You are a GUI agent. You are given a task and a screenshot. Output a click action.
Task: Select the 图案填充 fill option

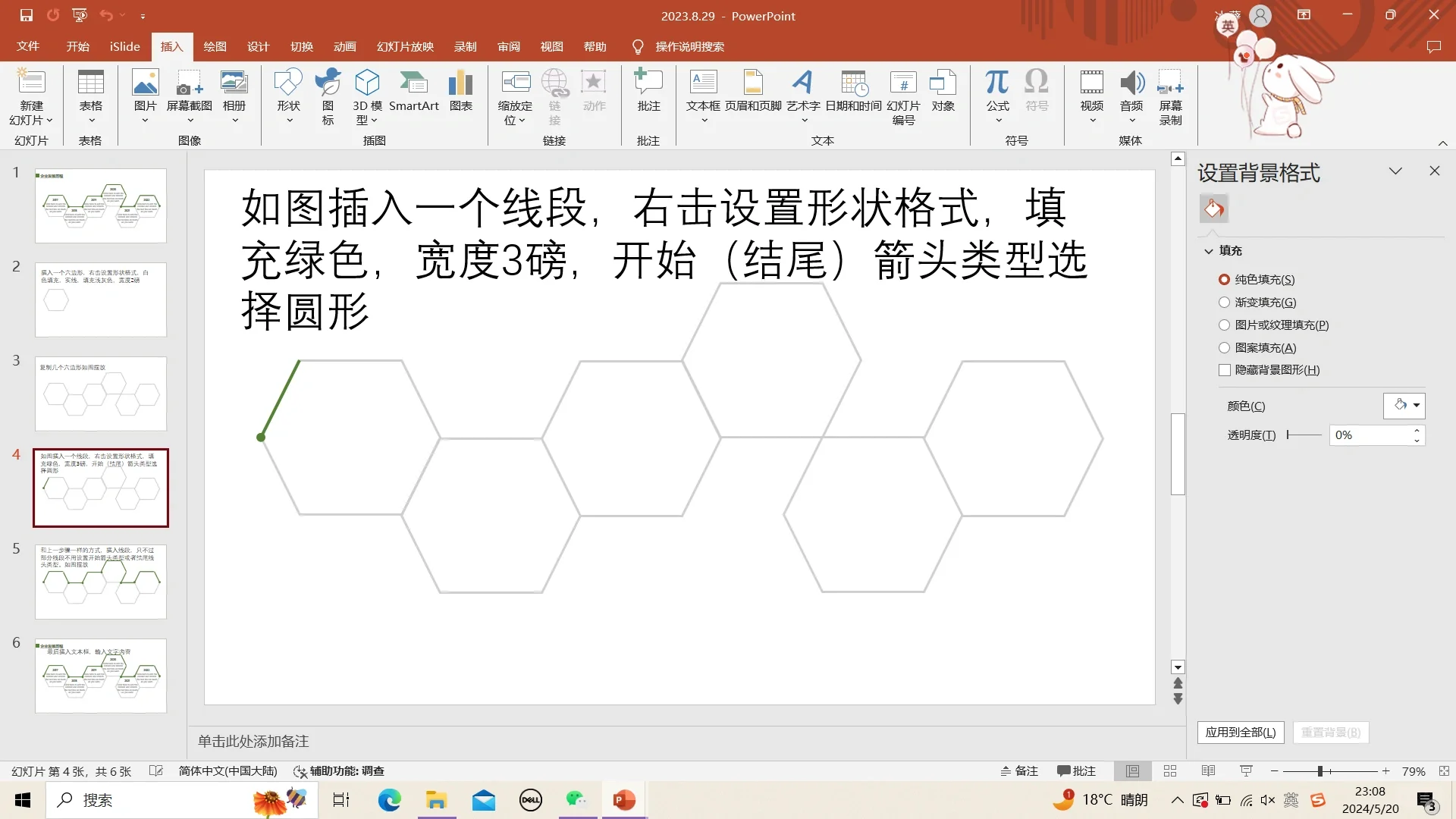pos(1225,347)
